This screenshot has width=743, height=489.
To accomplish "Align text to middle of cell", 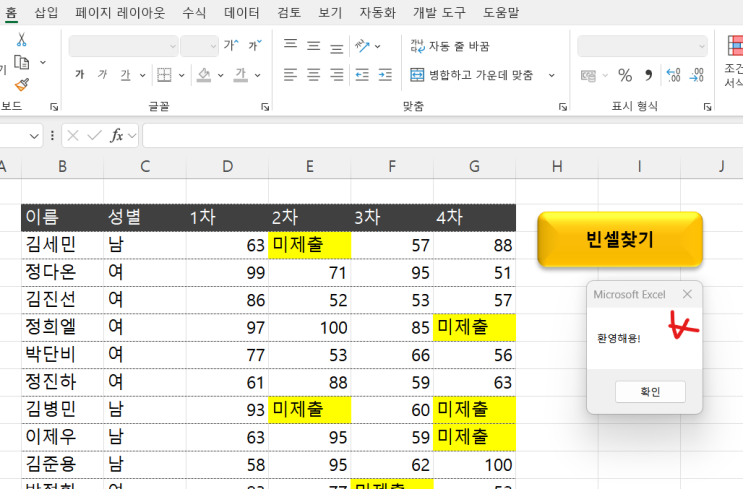I will 314,46.
